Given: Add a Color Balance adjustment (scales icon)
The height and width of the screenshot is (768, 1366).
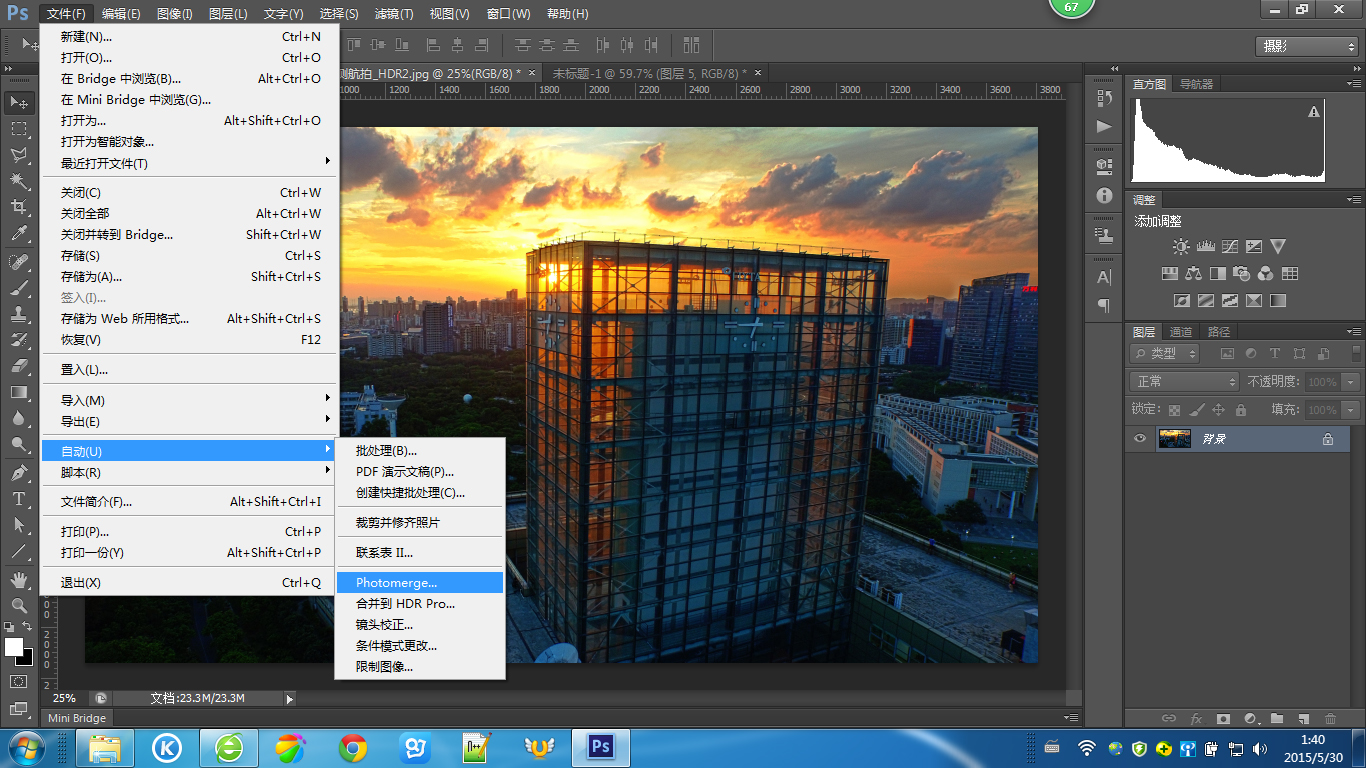Looking at the screenshot, I should click(x=1194, y=274).
